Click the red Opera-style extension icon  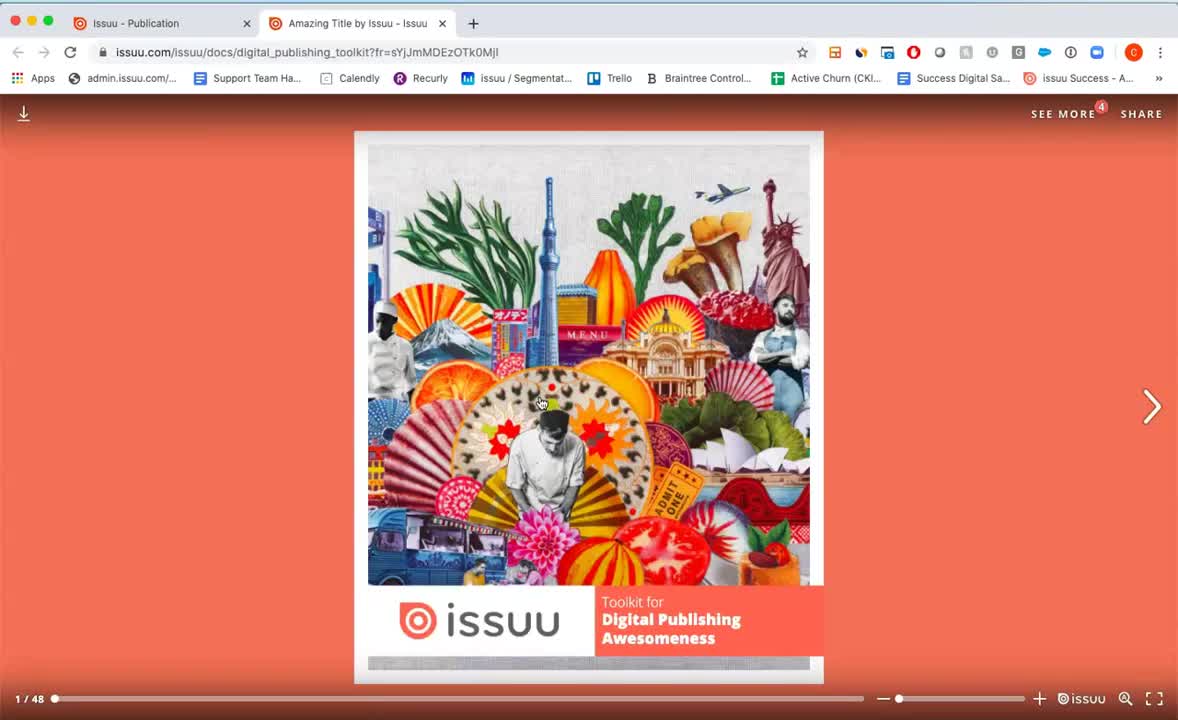pyautogui.click(x=914, y=53)
